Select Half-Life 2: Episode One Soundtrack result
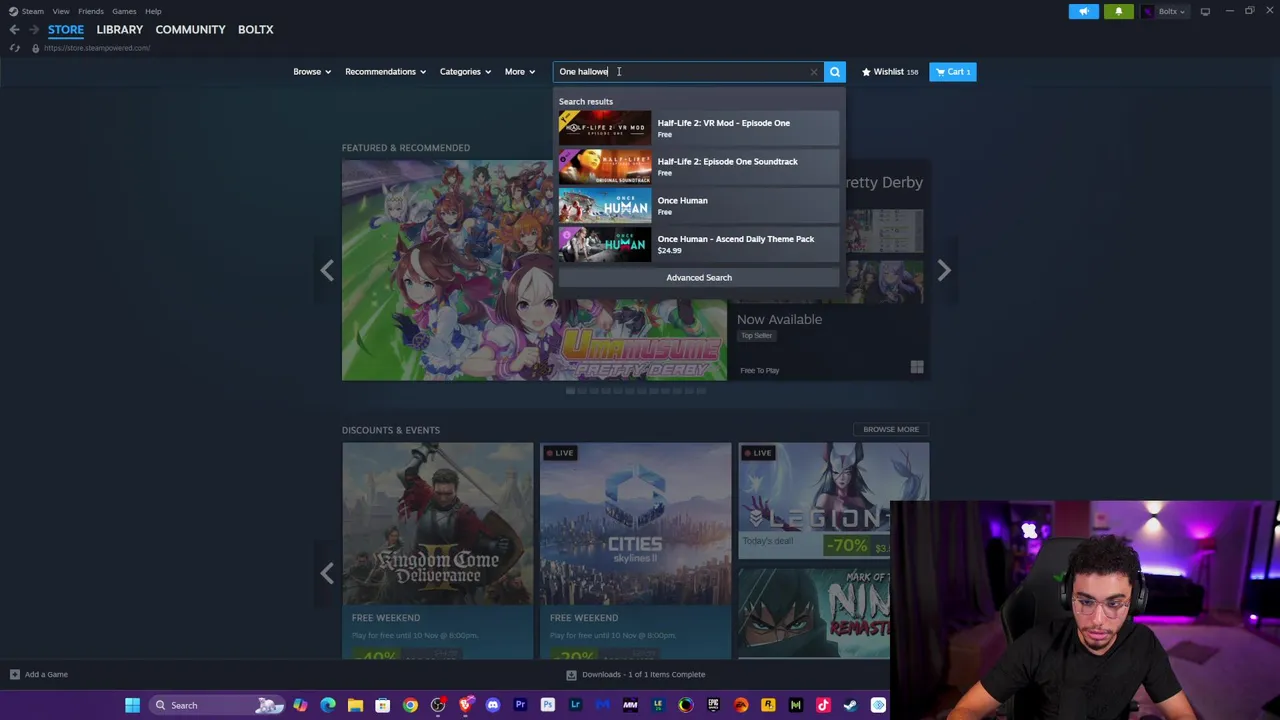 [x=699, y=167]
